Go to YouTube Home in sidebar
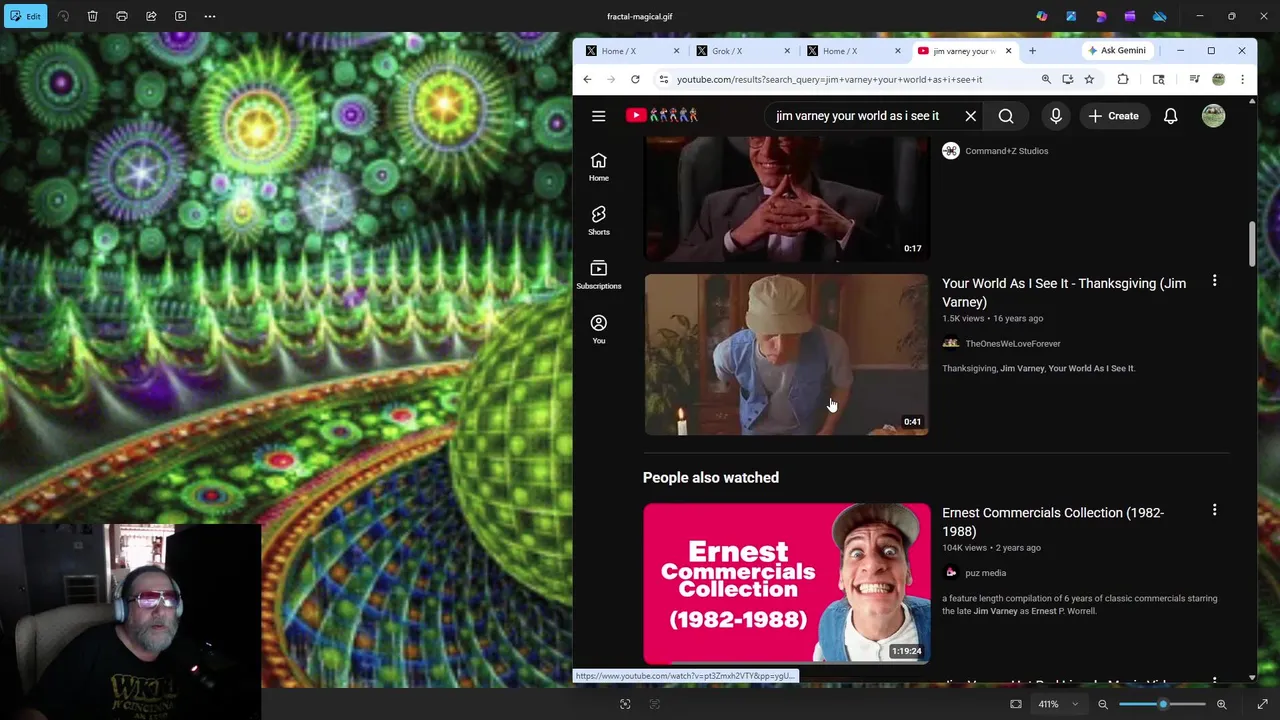The height and width of the screenshot is (720, 1280). click(x=598, y=167)
